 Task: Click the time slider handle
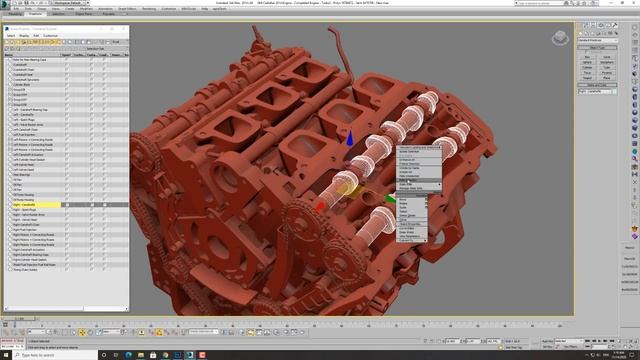pos(19,318)
